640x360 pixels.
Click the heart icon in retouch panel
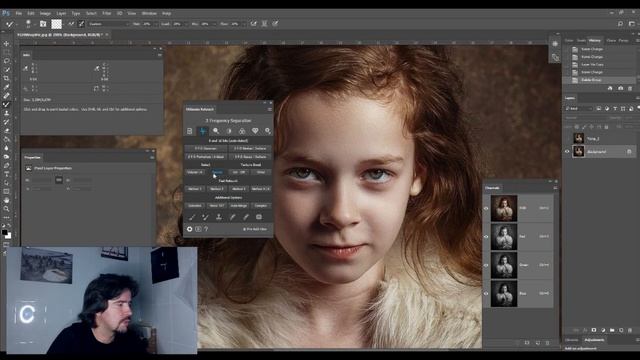pyautogui.click(x=255, y=131)
